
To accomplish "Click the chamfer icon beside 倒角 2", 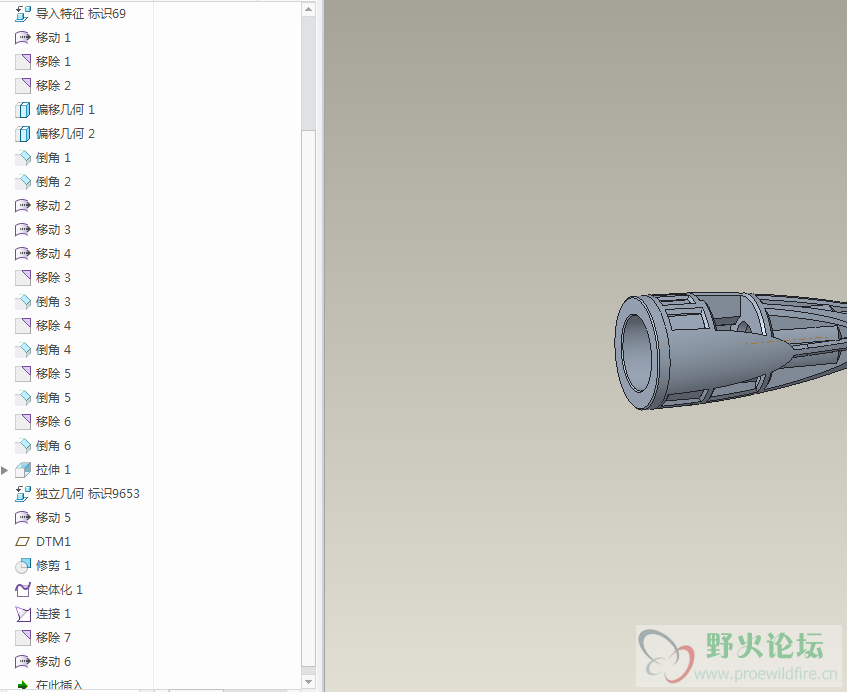I will tap(23, 182).
